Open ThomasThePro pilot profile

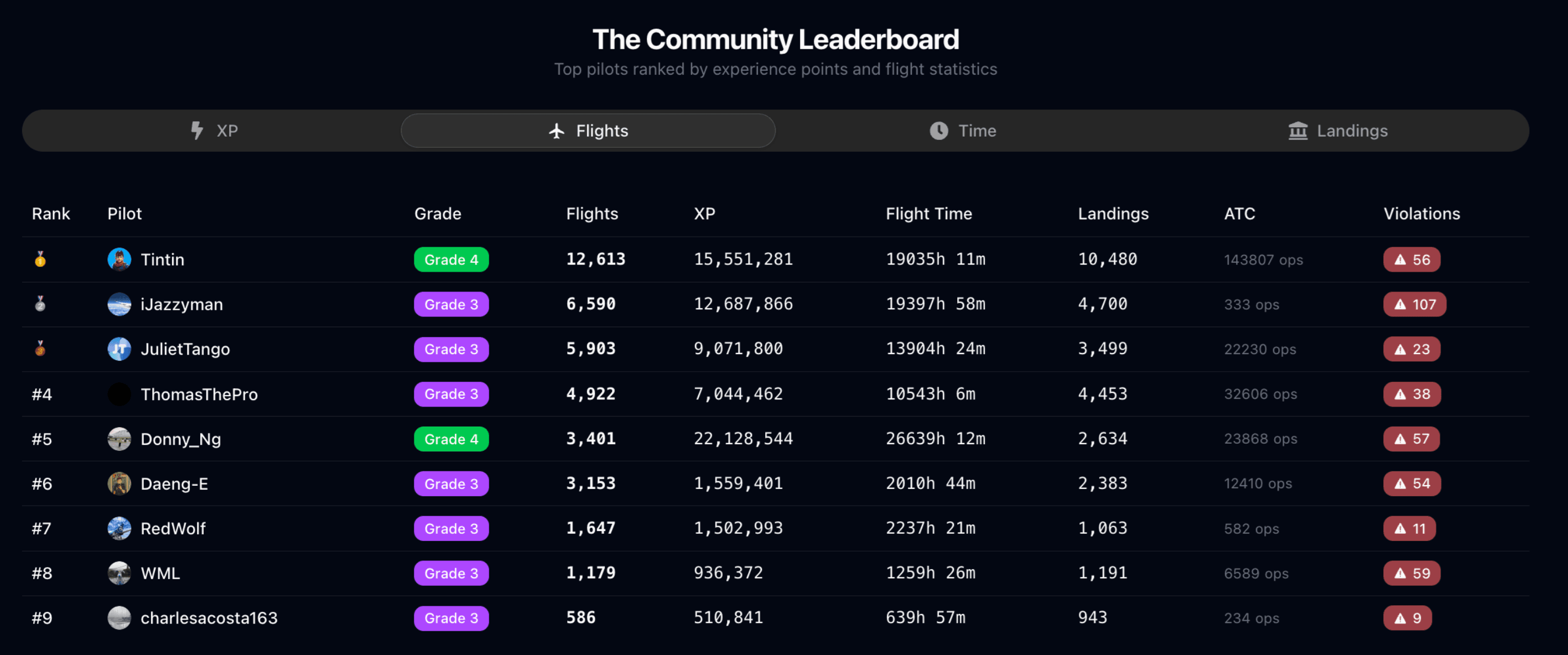pos(199,394)
